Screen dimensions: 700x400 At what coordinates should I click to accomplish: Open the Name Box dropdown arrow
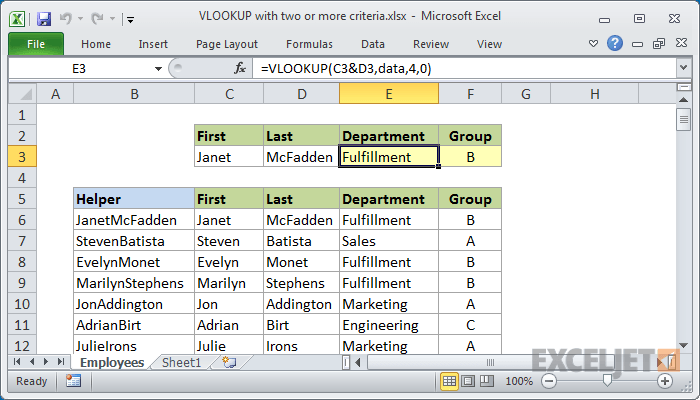[x=157, y=68]
